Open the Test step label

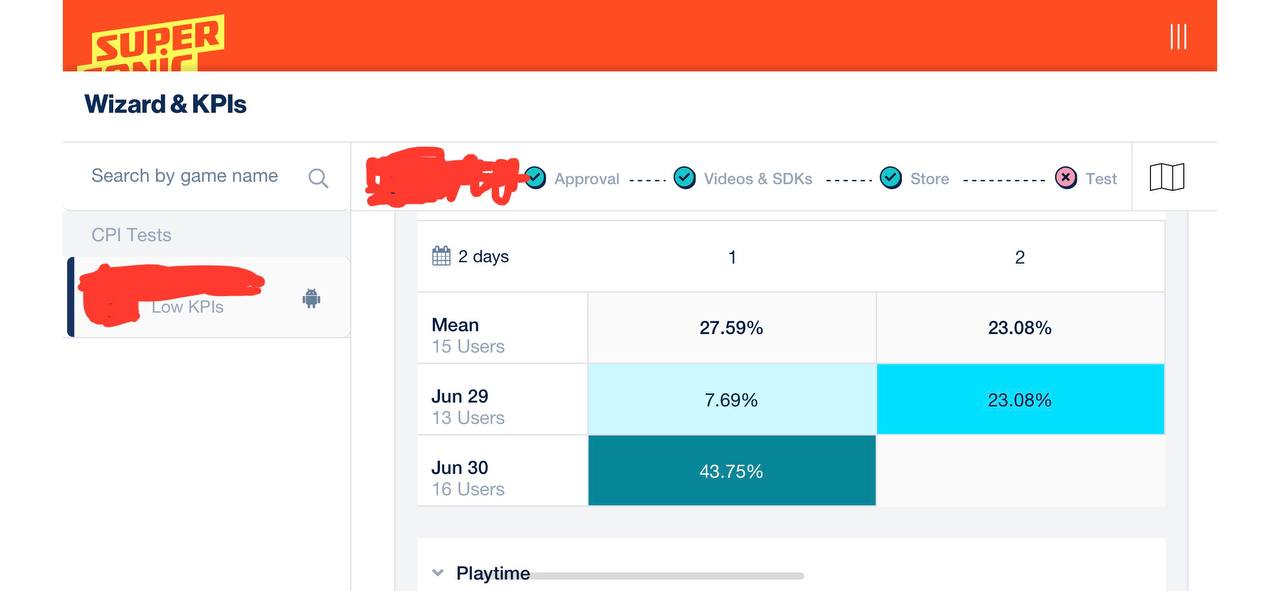[x=1101, y=179]
